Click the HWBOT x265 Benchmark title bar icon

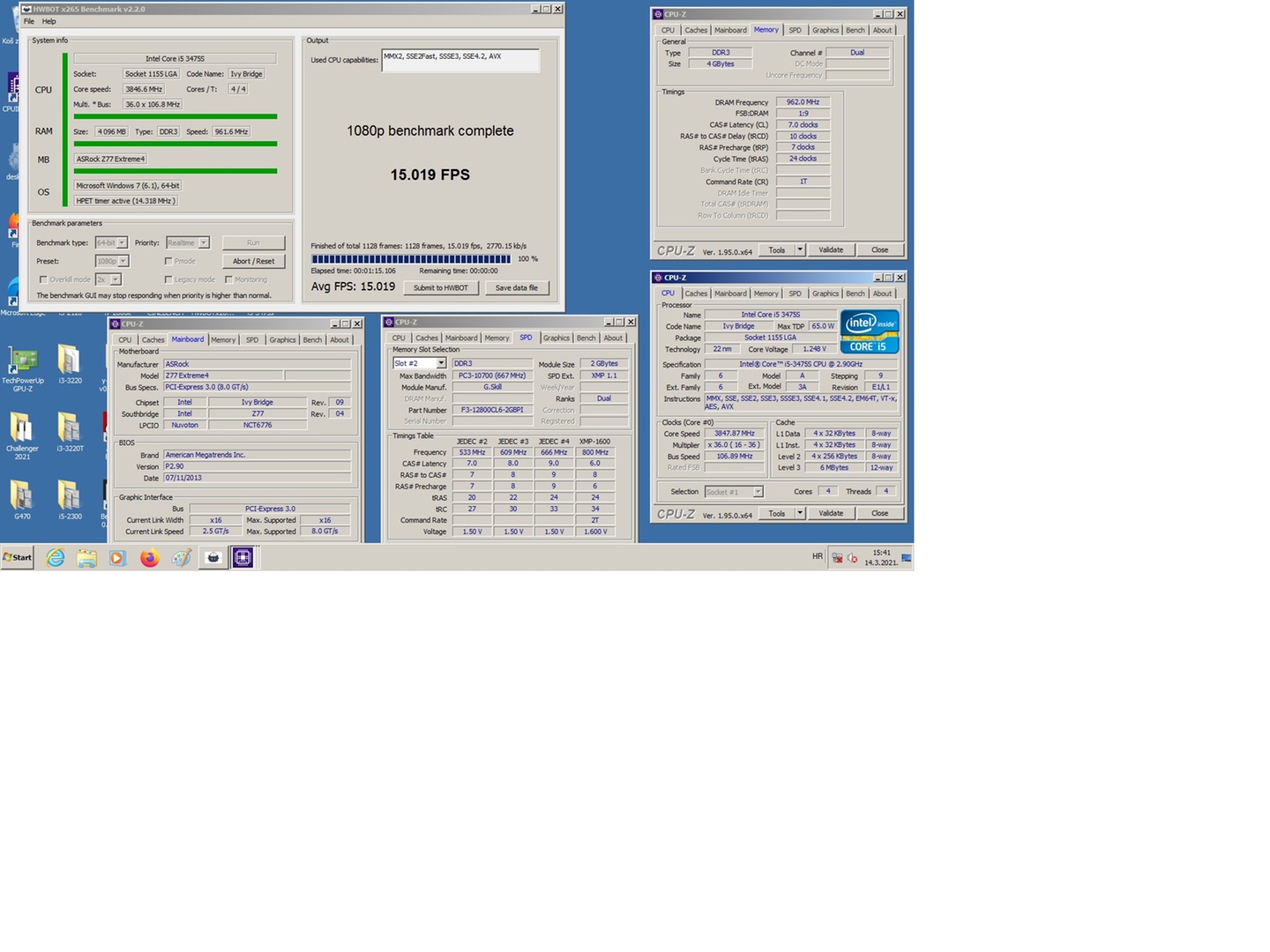tap(26, 9)
